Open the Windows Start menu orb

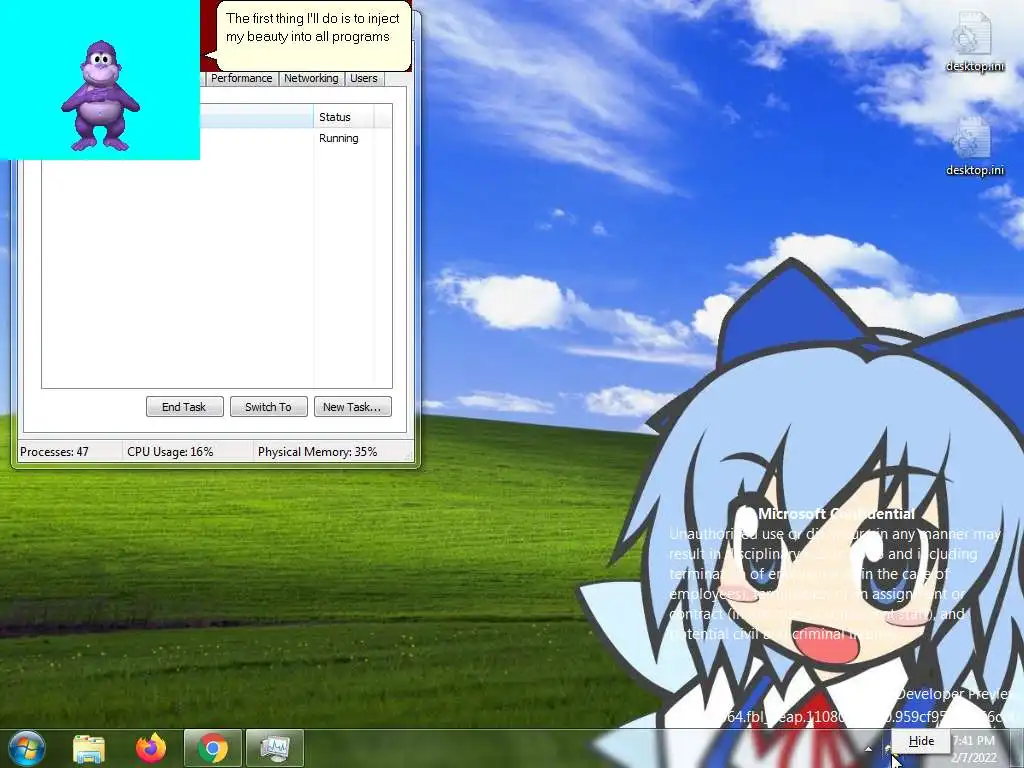point(26,748)
